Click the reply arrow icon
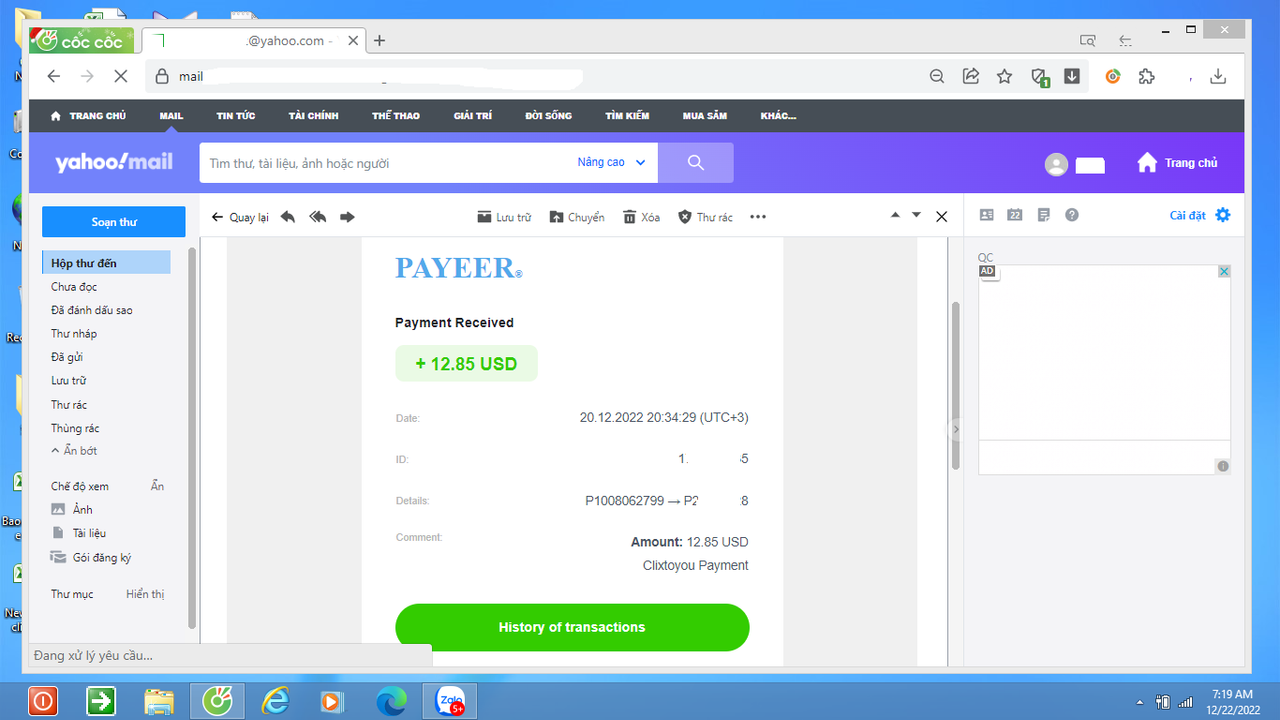This screenshot has height=720, width=1280. pos(288,217)
